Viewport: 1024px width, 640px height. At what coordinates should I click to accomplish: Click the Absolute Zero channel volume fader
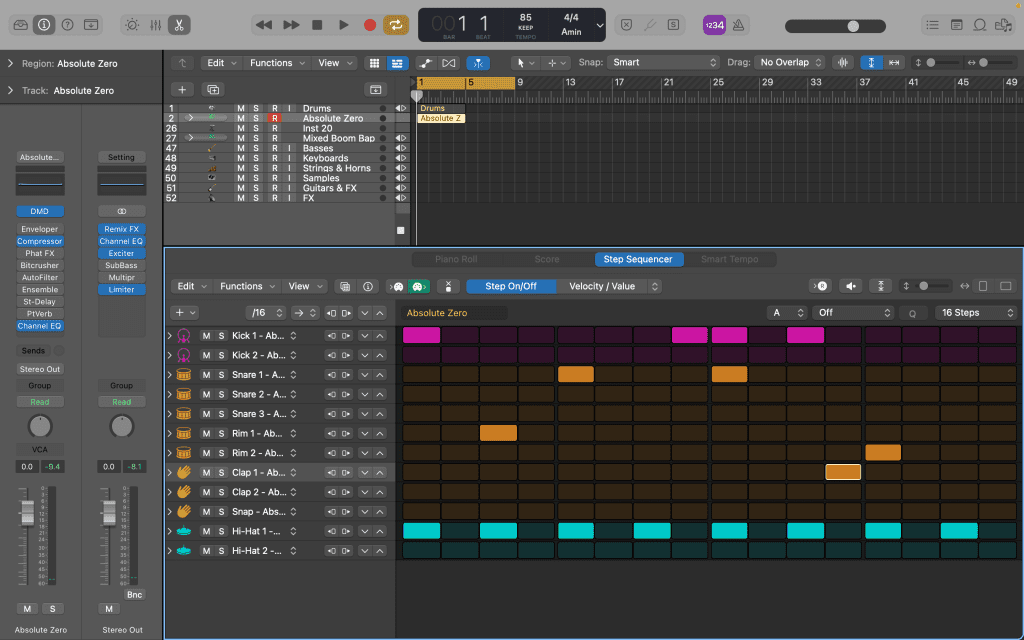[x=27, y=513]
